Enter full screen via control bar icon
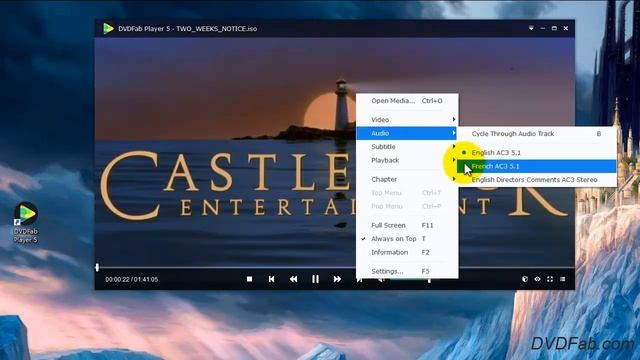Screen dimensions: 640x360 (550, 279)
